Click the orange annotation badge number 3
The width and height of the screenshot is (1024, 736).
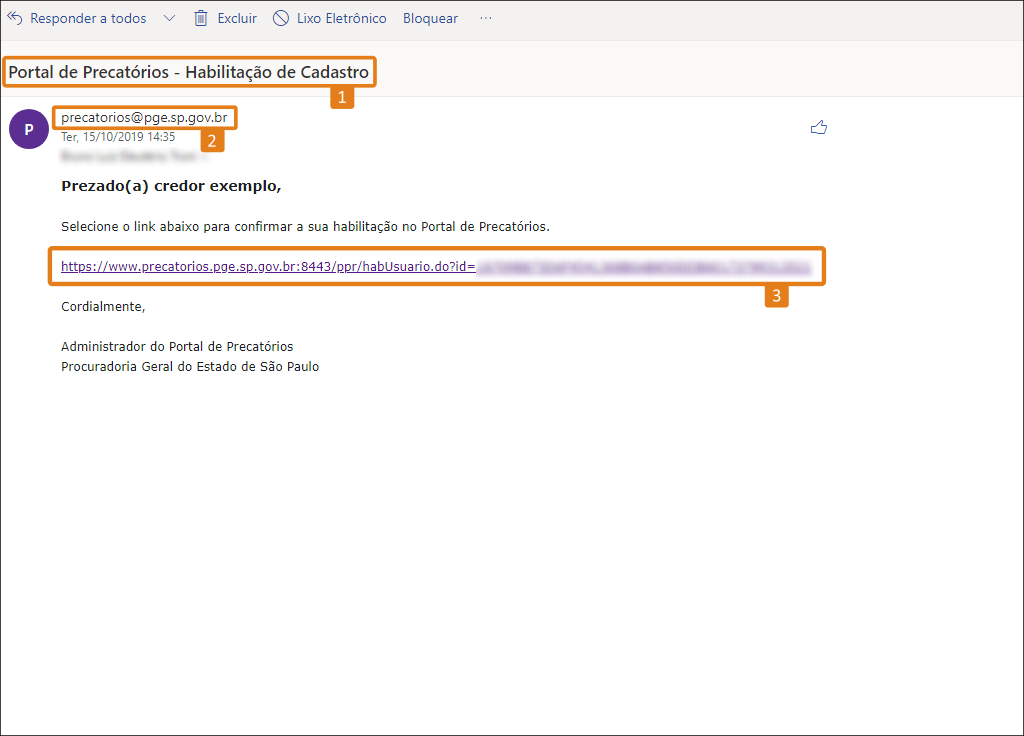tap(776, 296)
